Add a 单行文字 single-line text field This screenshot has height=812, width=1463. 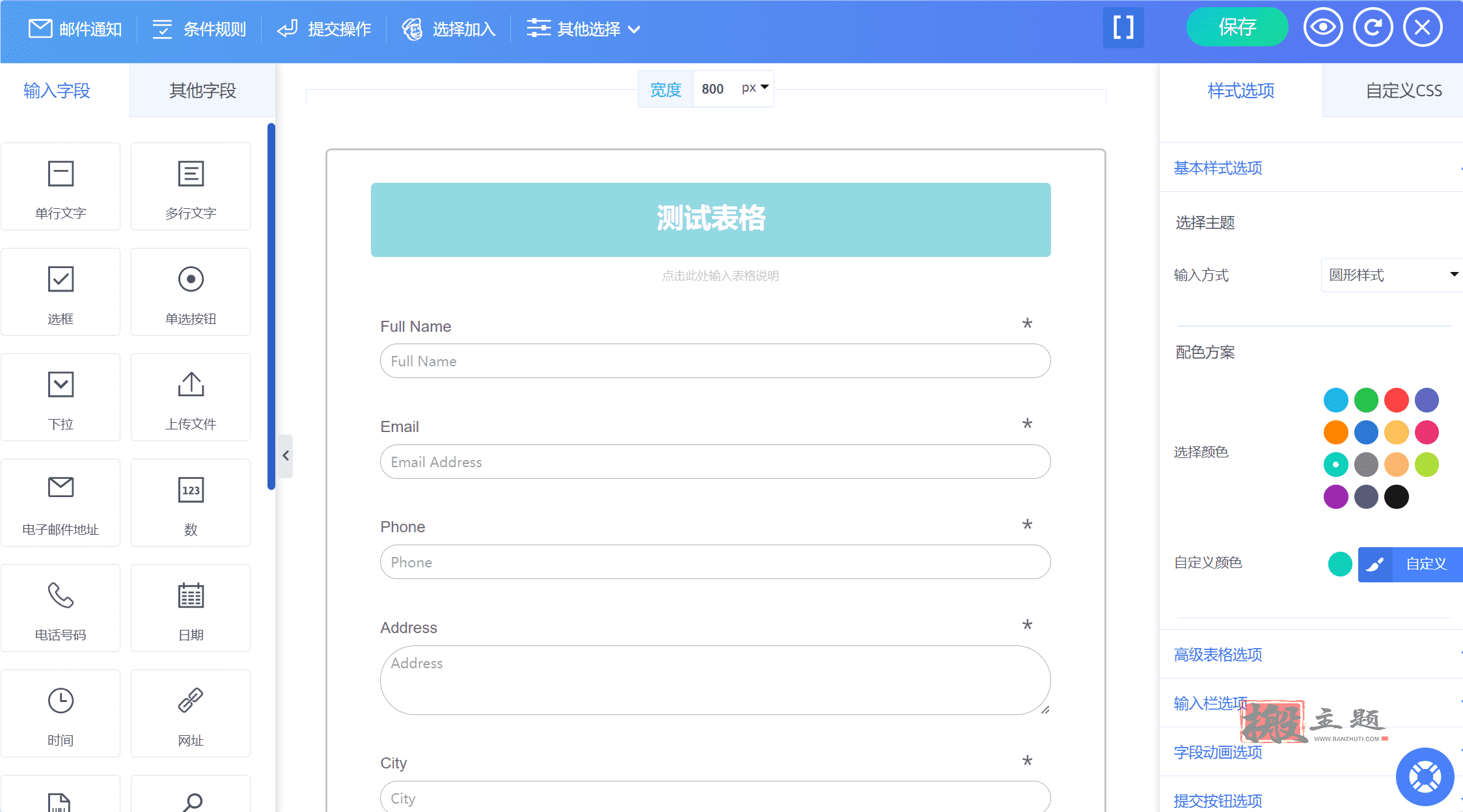61,187
